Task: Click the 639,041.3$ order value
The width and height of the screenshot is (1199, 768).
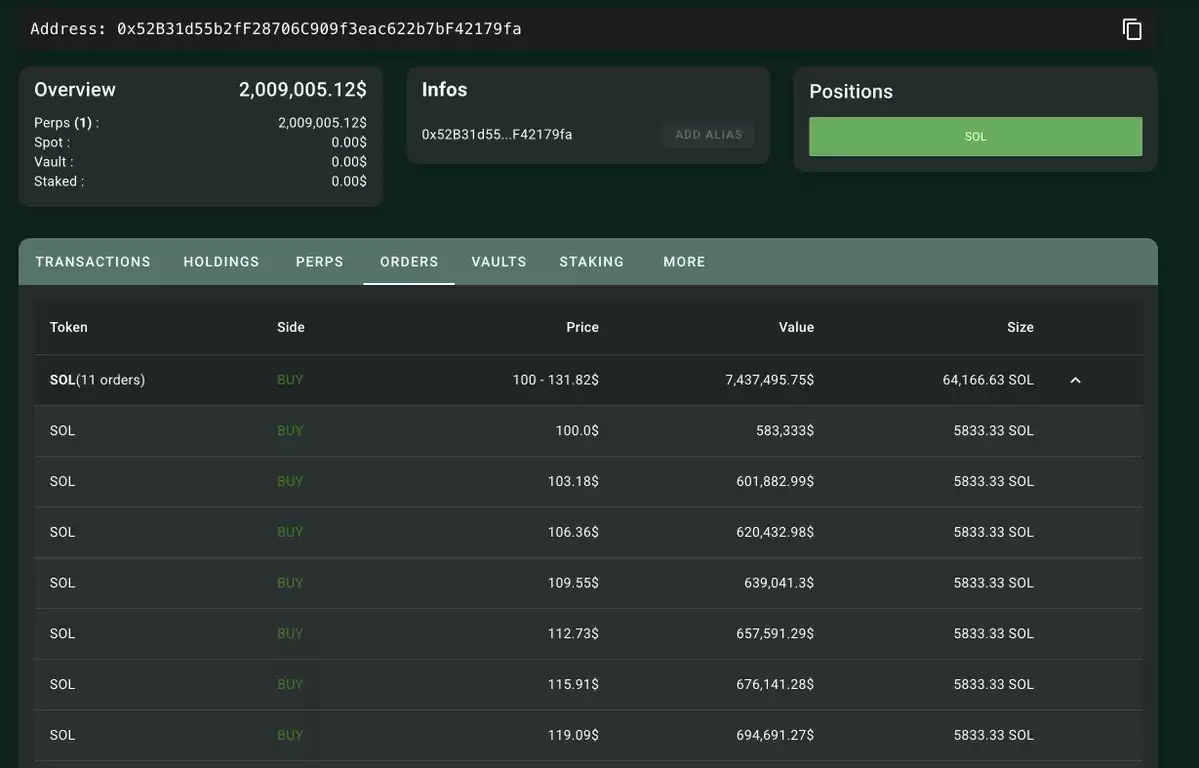Action: tap(778, 583)
